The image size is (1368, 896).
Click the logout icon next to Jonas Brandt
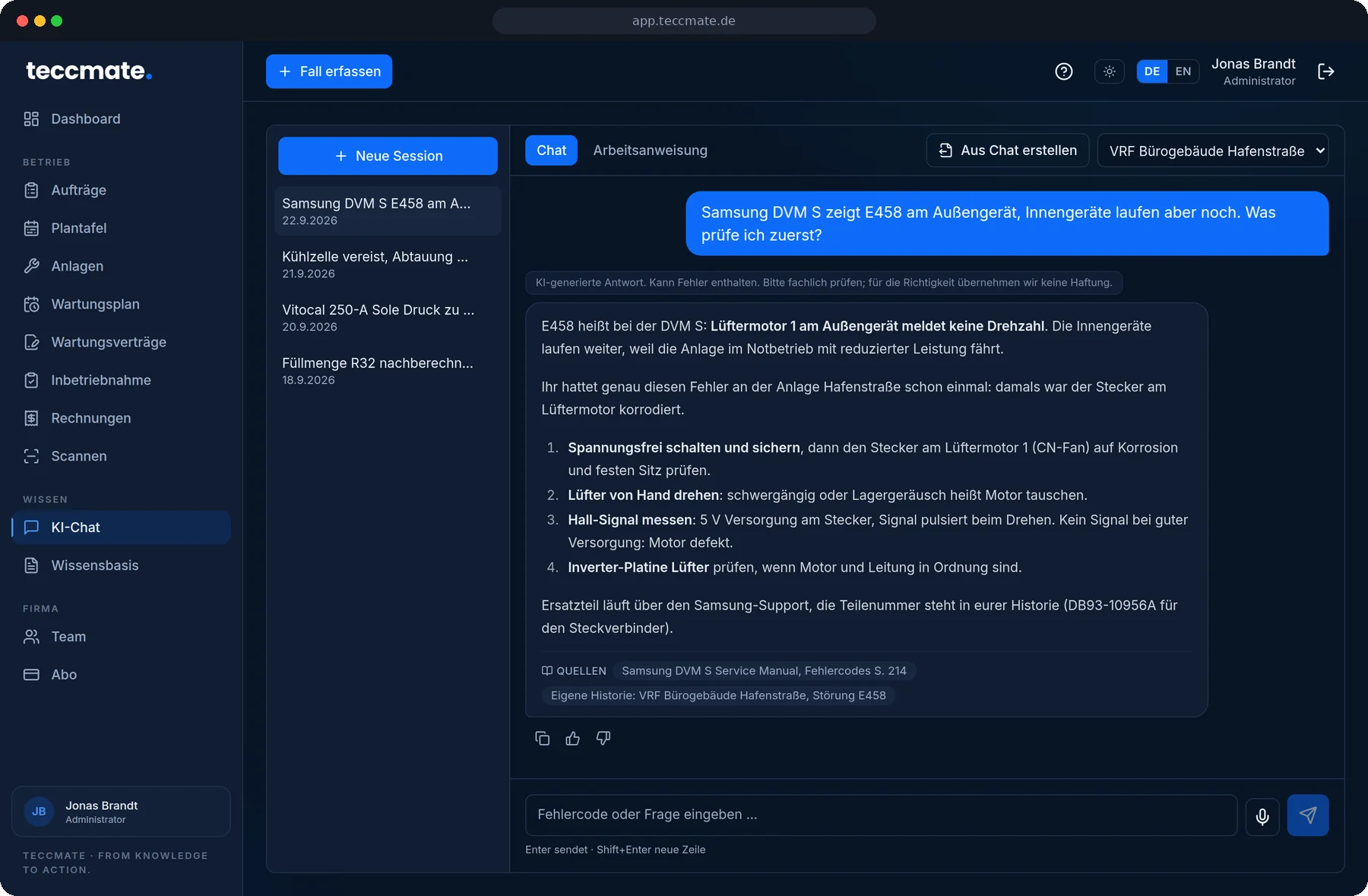(x=1326, y=71)
